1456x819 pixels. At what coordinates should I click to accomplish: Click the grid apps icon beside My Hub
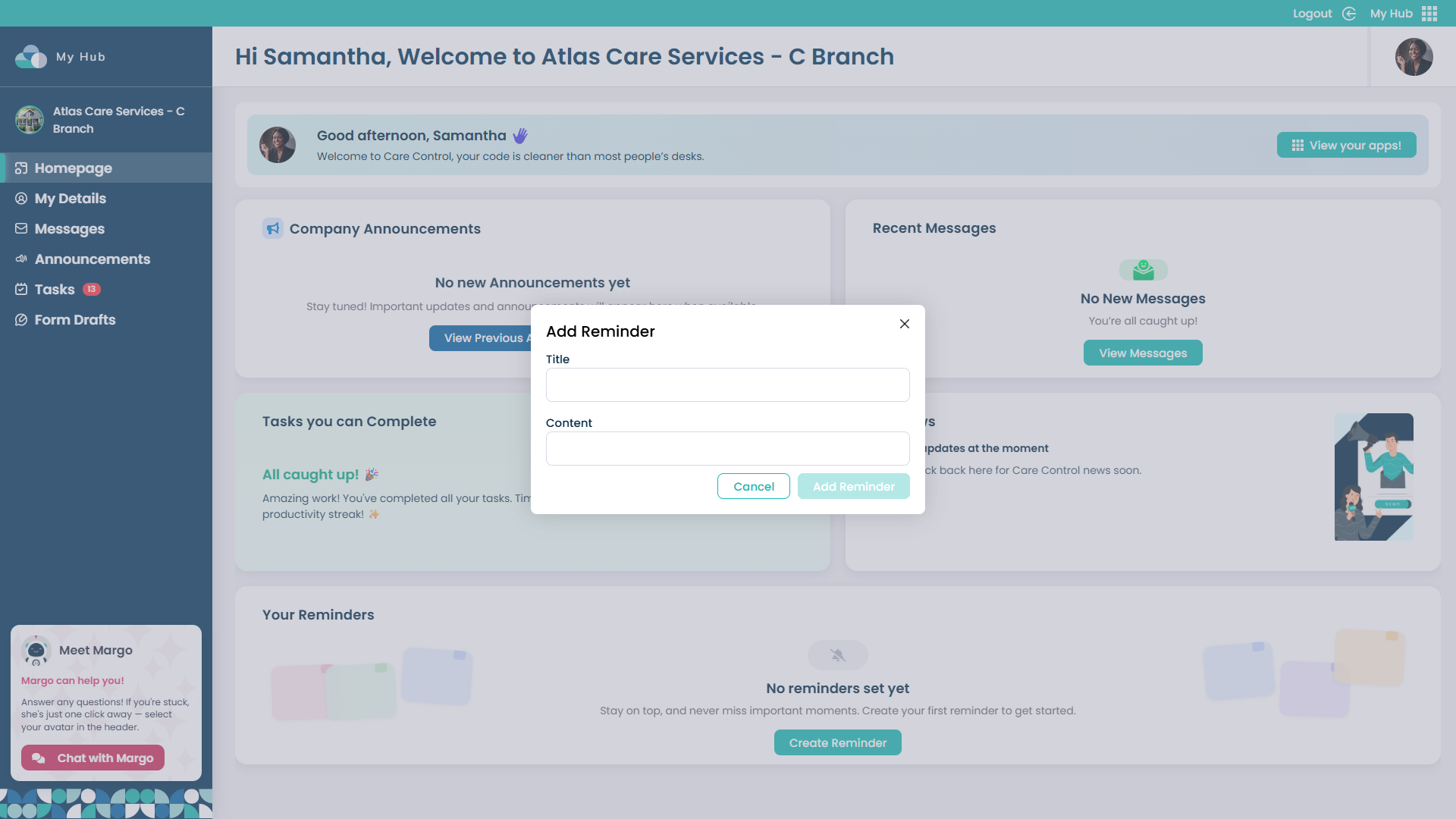pos(1429,13)
